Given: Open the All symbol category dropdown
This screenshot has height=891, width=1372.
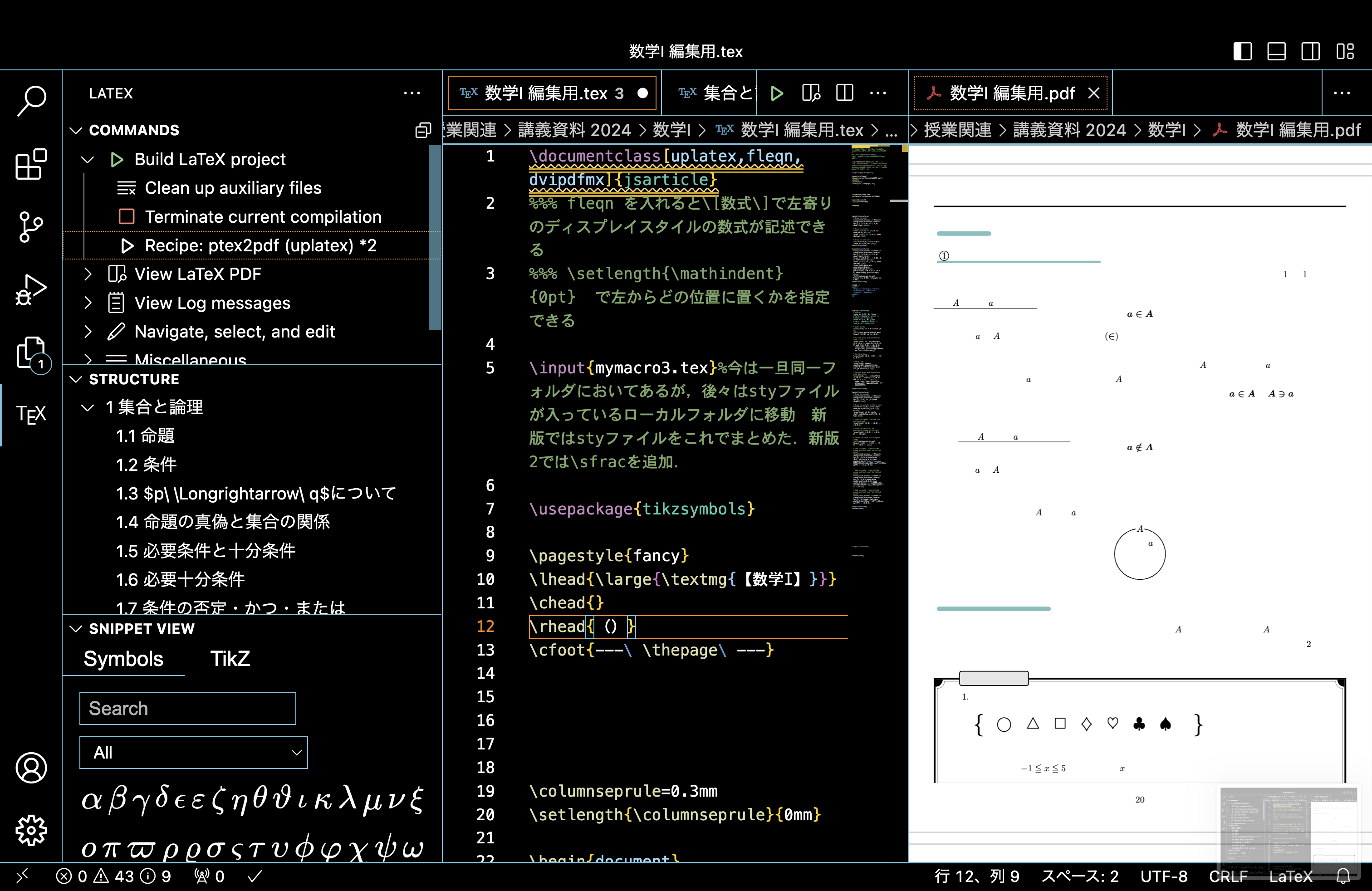Looking at the screenshot, I should click(x=194, y=752).
